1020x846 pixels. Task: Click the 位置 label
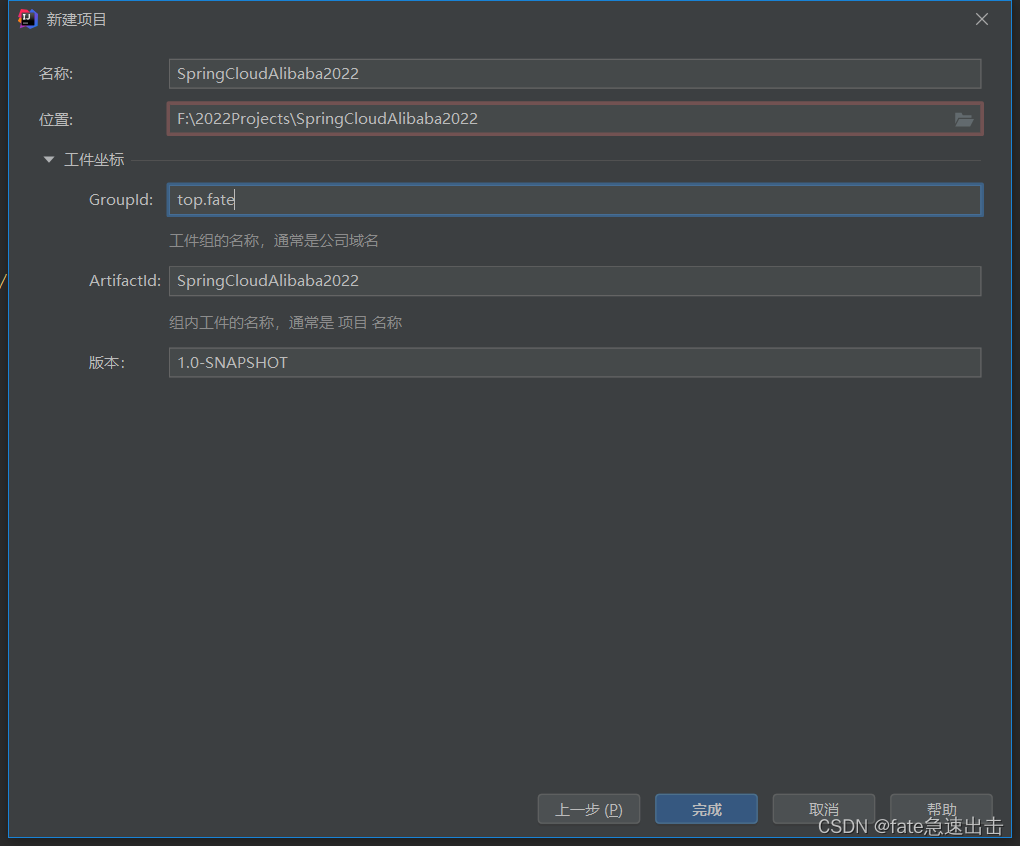coord(56,120)
